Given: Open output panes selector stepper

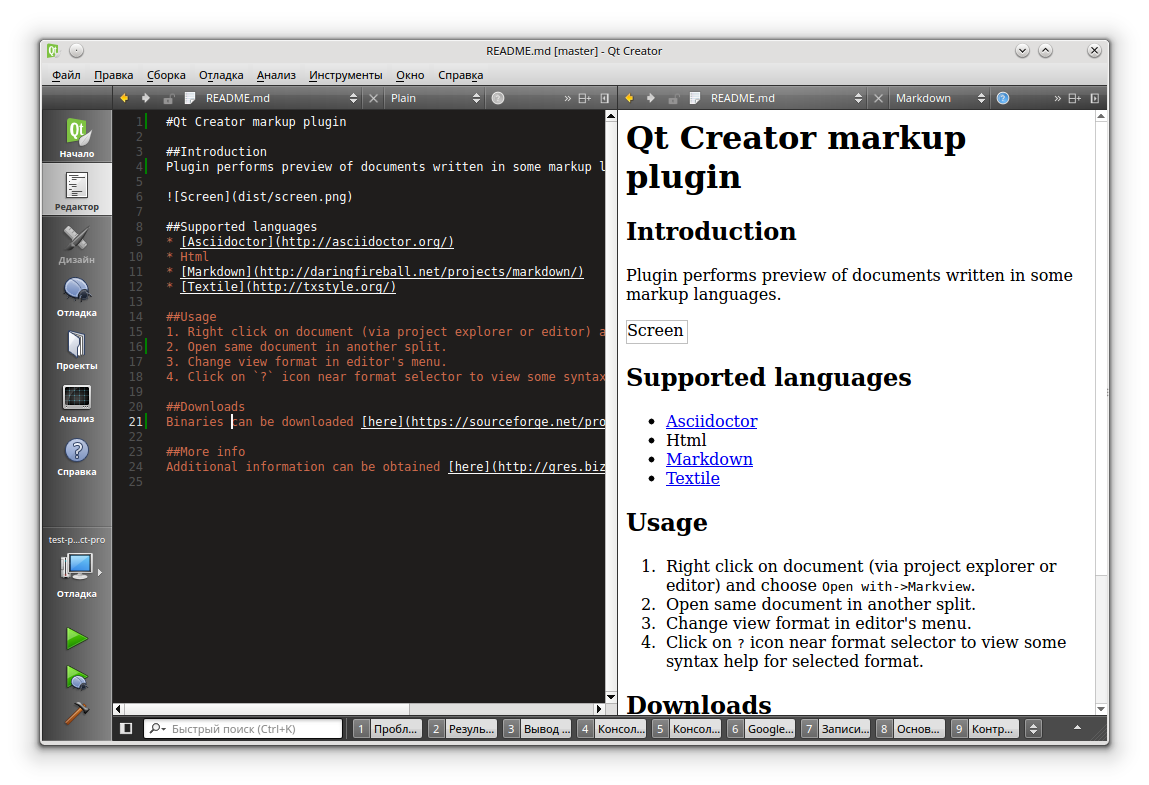Looking at the screenshot, I should point(1033,729).
